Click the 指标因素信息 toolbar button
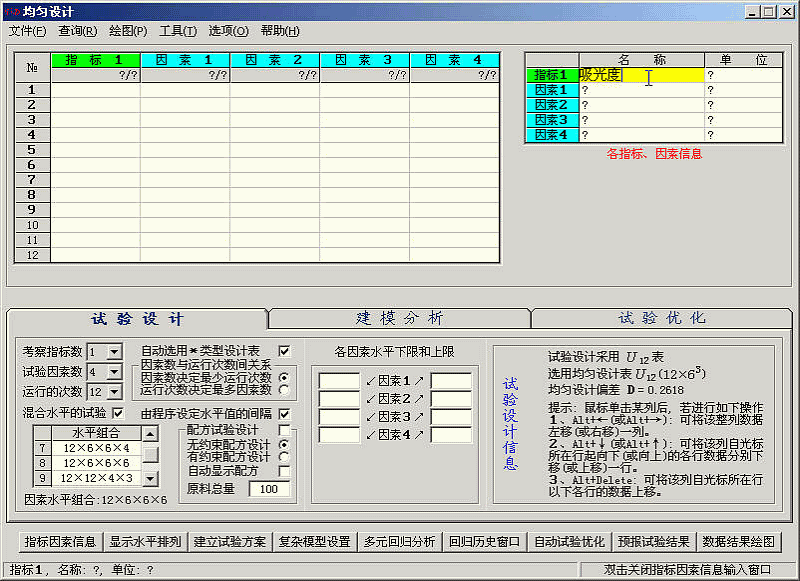 (60, 542)
